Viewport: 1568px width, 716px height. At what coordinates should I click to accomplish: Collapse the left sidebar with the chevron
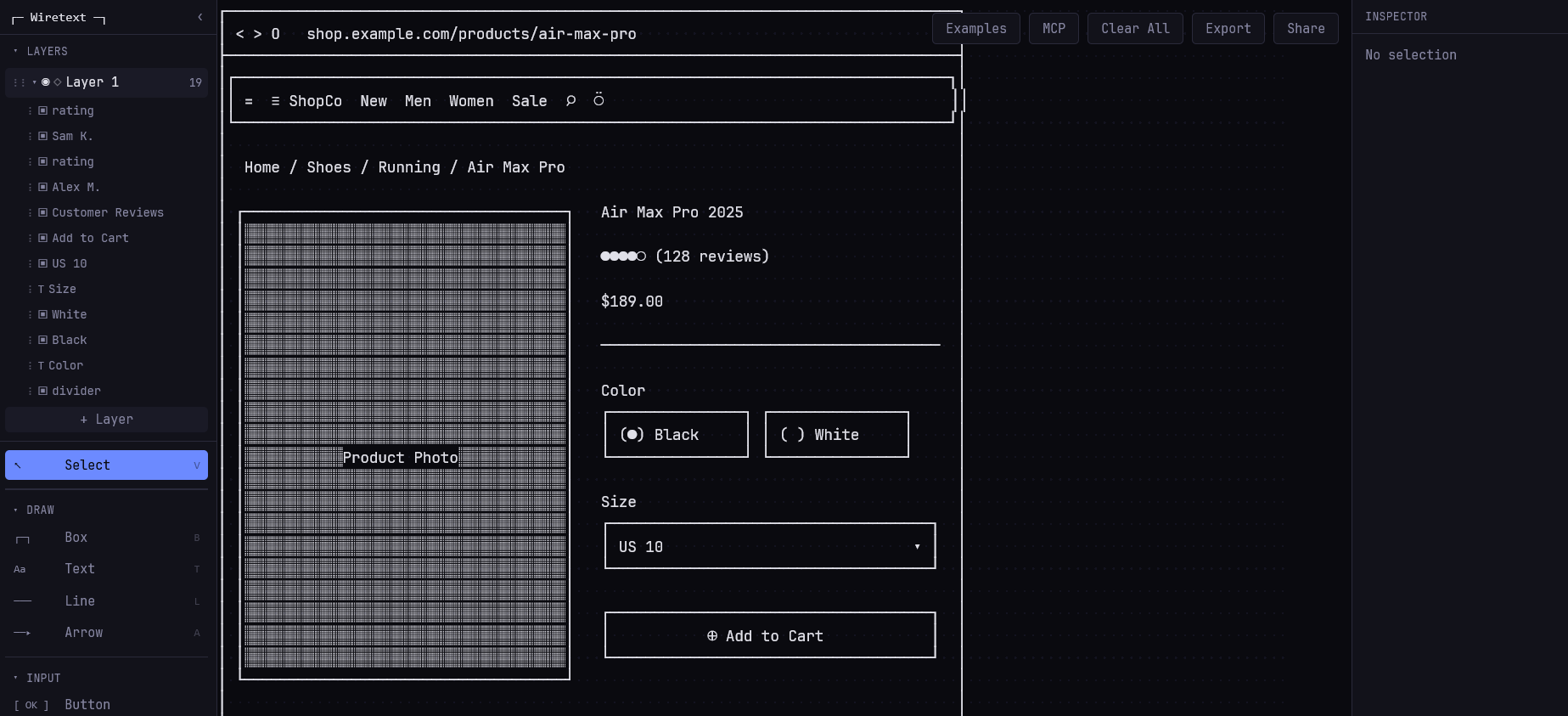pos(200,17)
